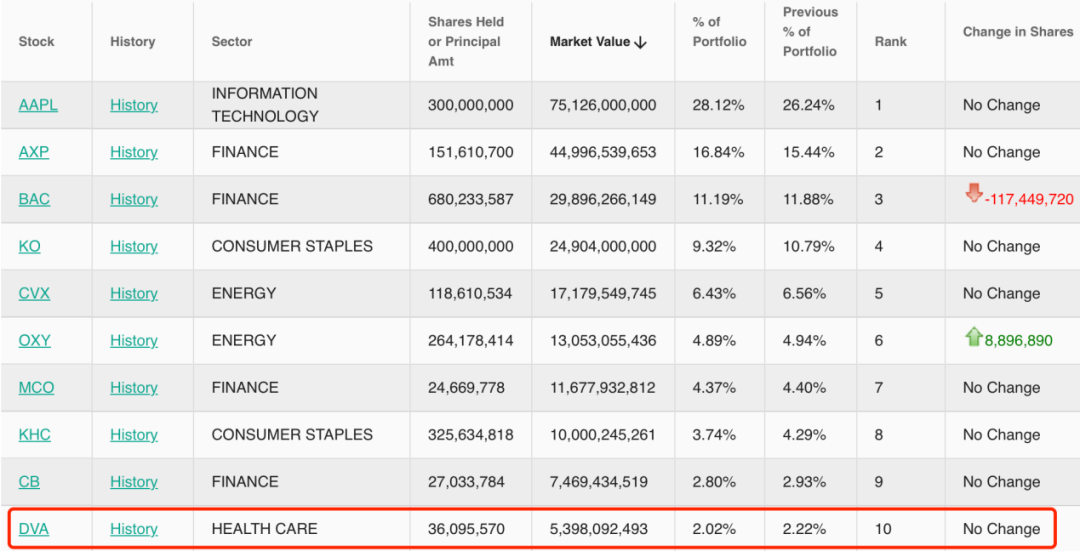Open History link in DVA row

(134, 529)
